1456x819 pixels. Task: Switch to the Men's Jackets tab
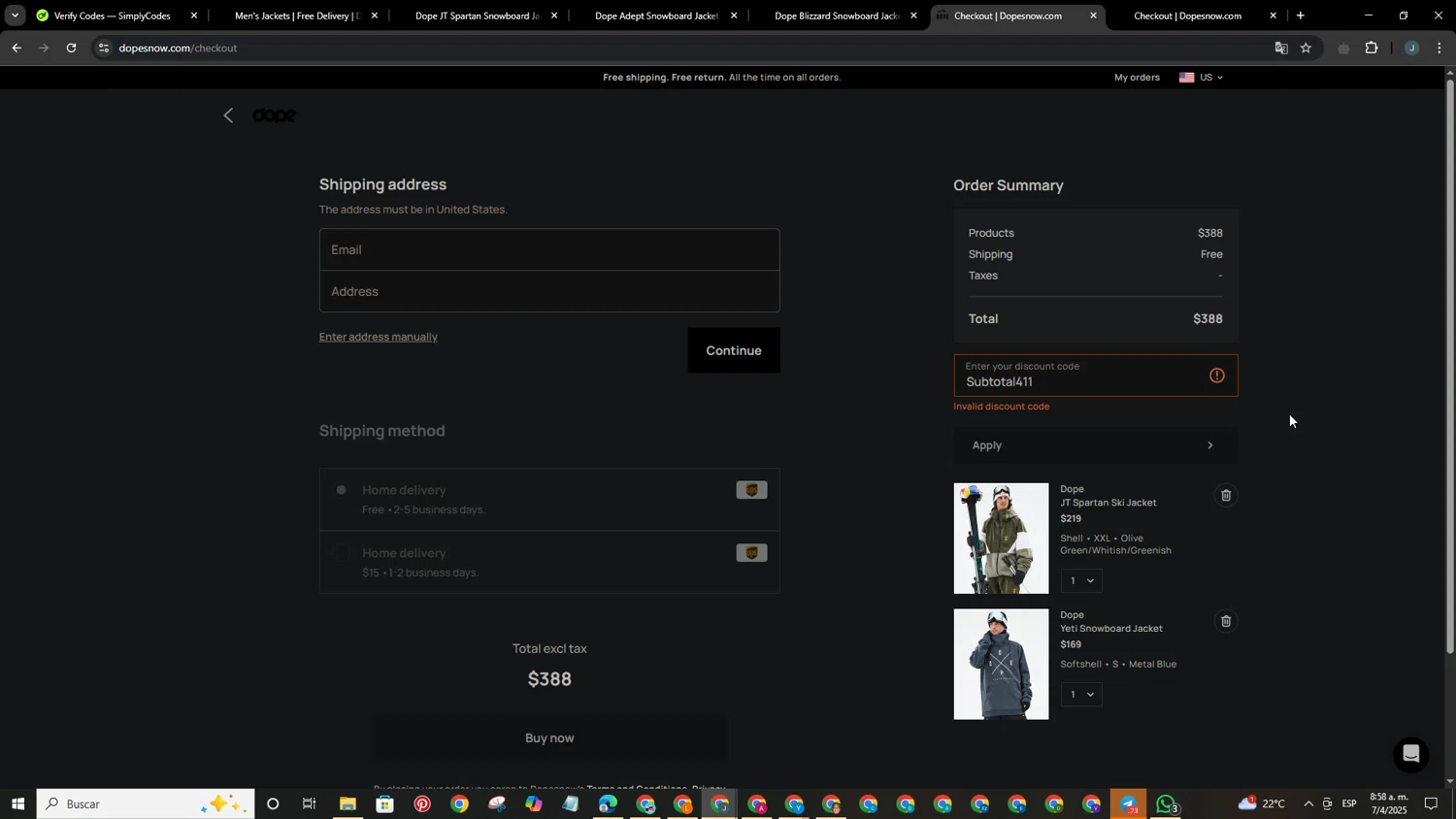pos(296,16)
